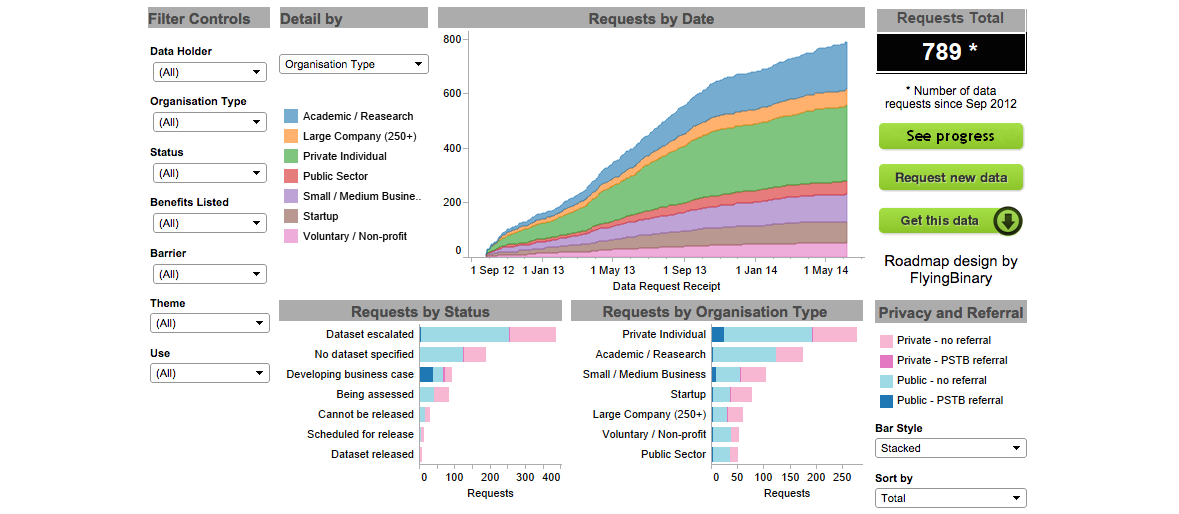Click the Academic / Reasearch organisation bar

pos(757,354)
